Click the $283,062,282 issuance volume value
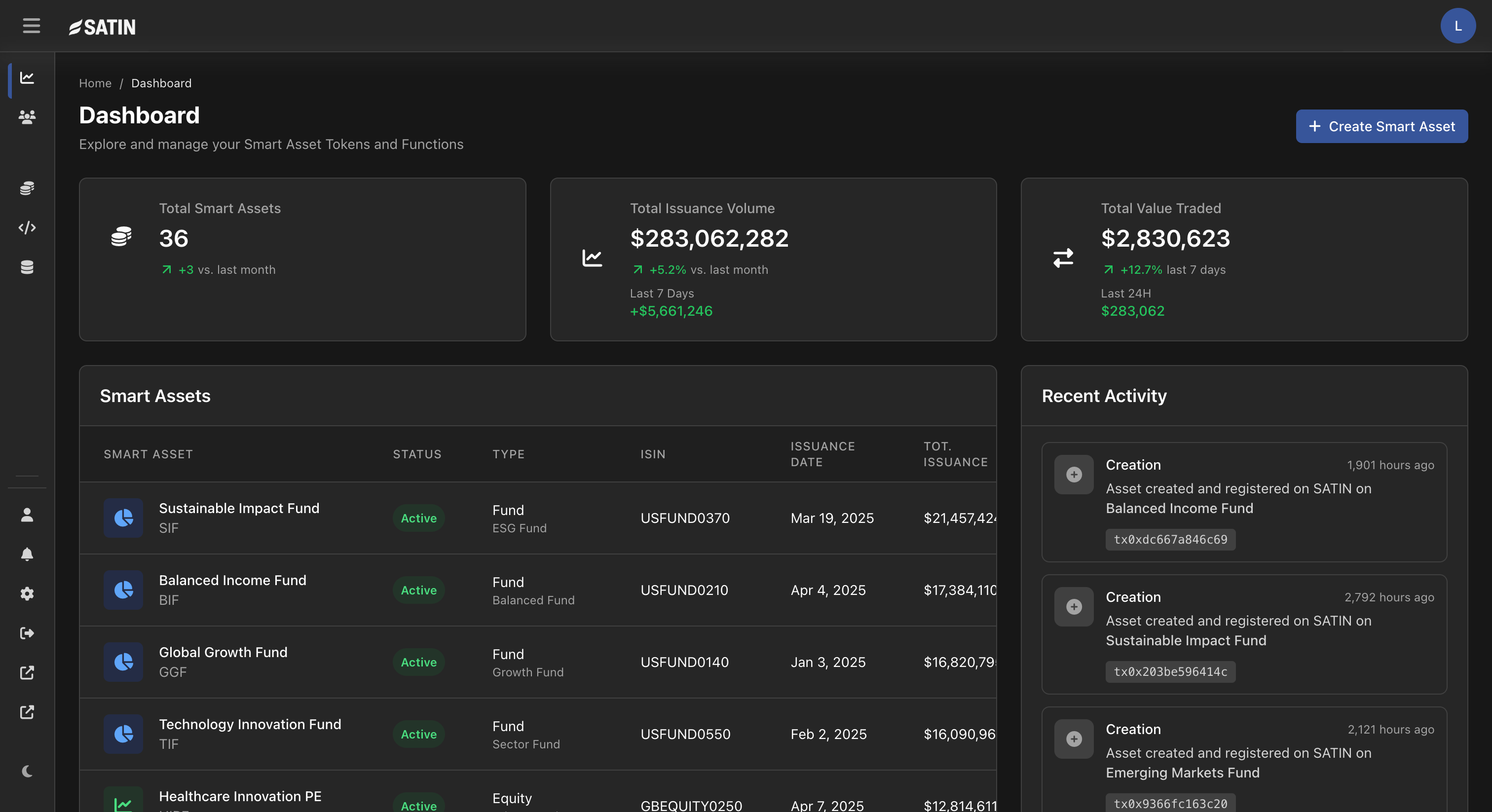1492x812 pixels. pyautogui.click(x=709, y=238)
